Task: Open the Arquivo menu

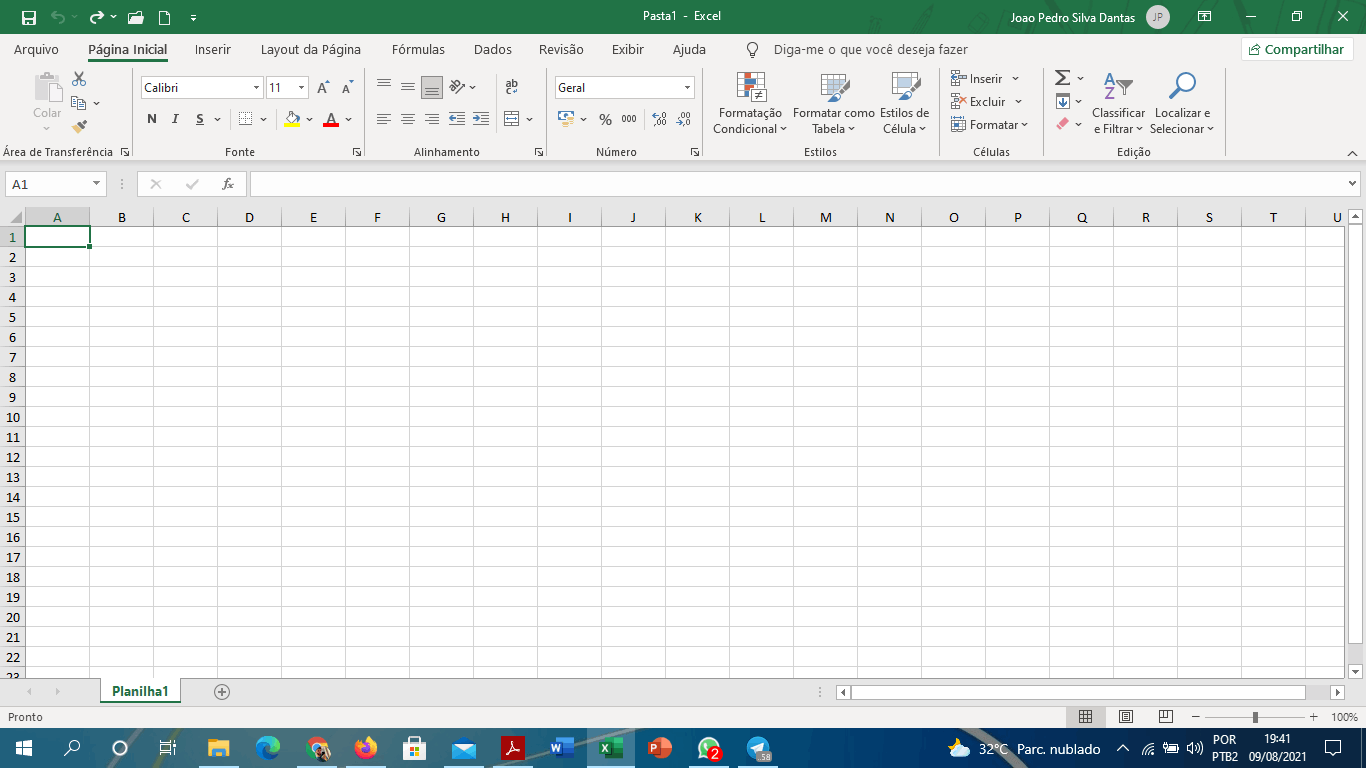Action: pyautogui.click(x=36, y=49)
